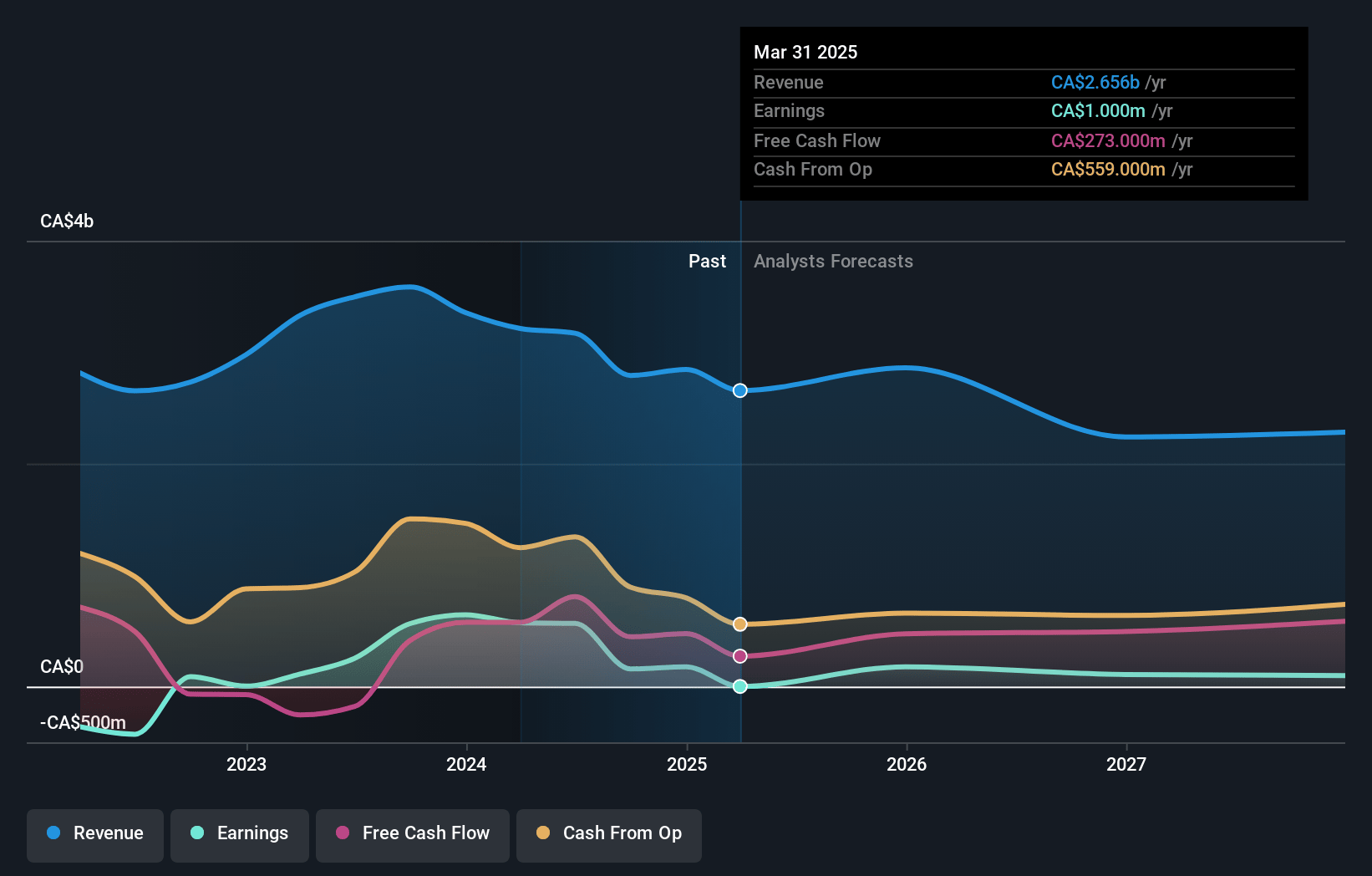Click the pink Free Cash Flow legend dot
This screenshot has width=1372, height=876.
point(343,833)
